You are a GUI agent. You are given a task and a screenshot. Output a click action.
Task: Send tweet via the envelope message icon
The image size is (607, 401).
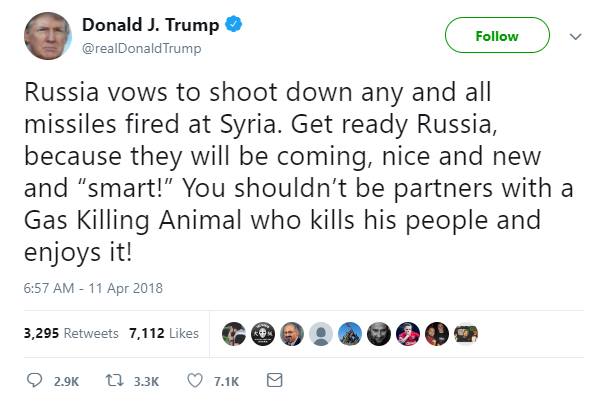tap(275, 381)
